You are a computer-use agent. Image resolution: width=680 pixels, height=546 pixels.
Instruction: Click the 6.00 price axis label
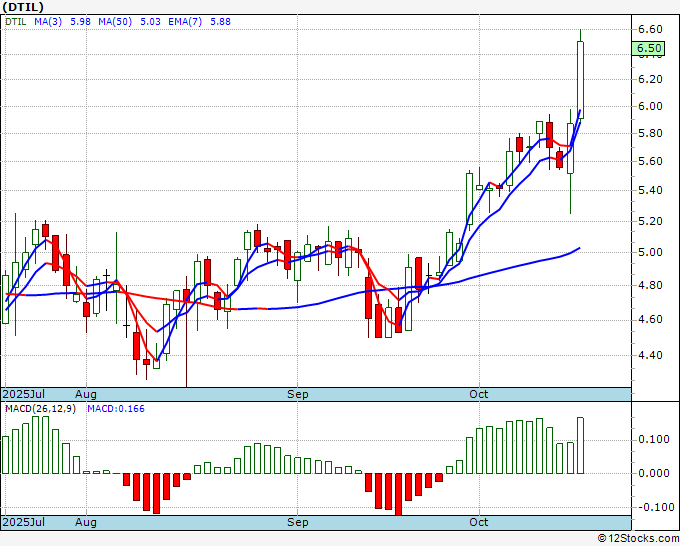650,106
